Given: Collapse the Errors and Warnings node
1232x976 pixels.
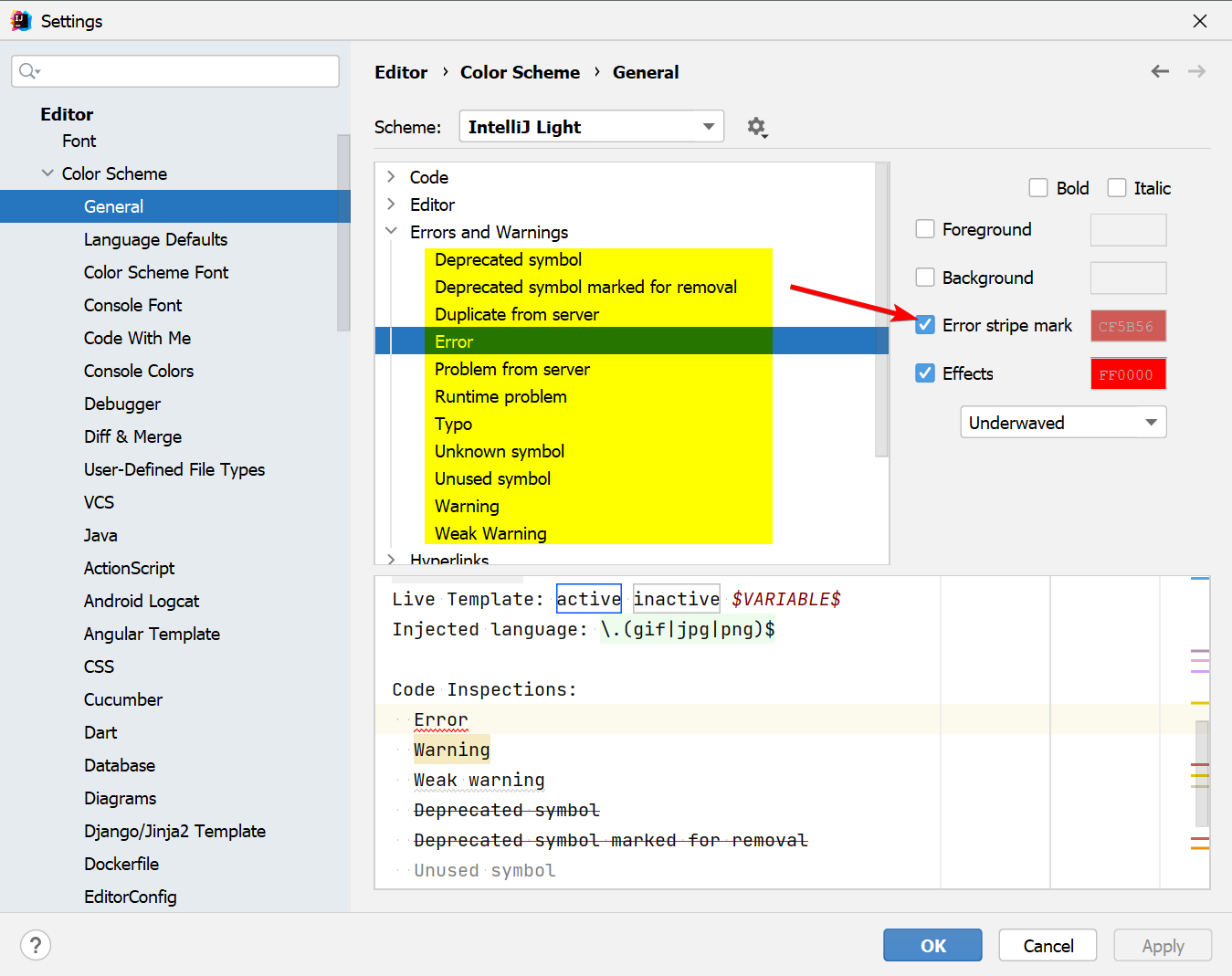Looking at the screenshot, I should tap(391, 231).
